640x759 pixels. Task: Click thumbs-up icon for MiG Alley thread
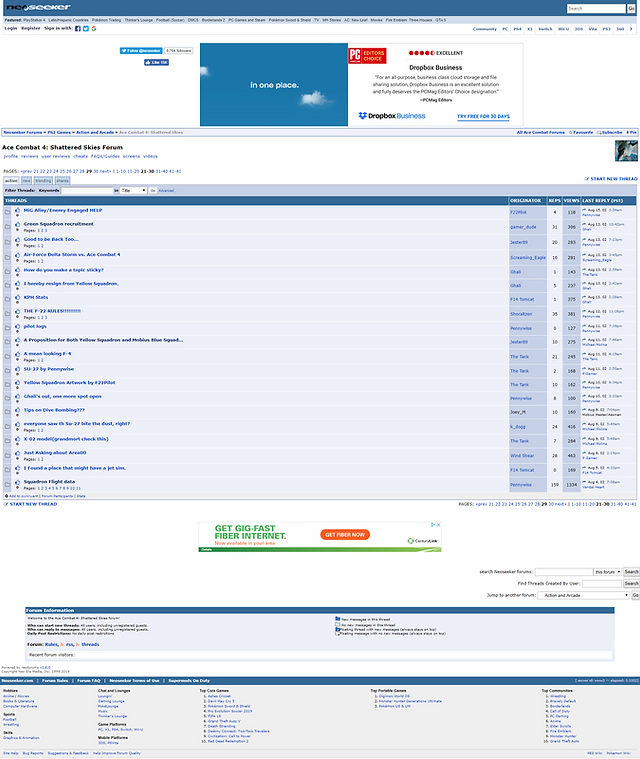coord(17,210)
